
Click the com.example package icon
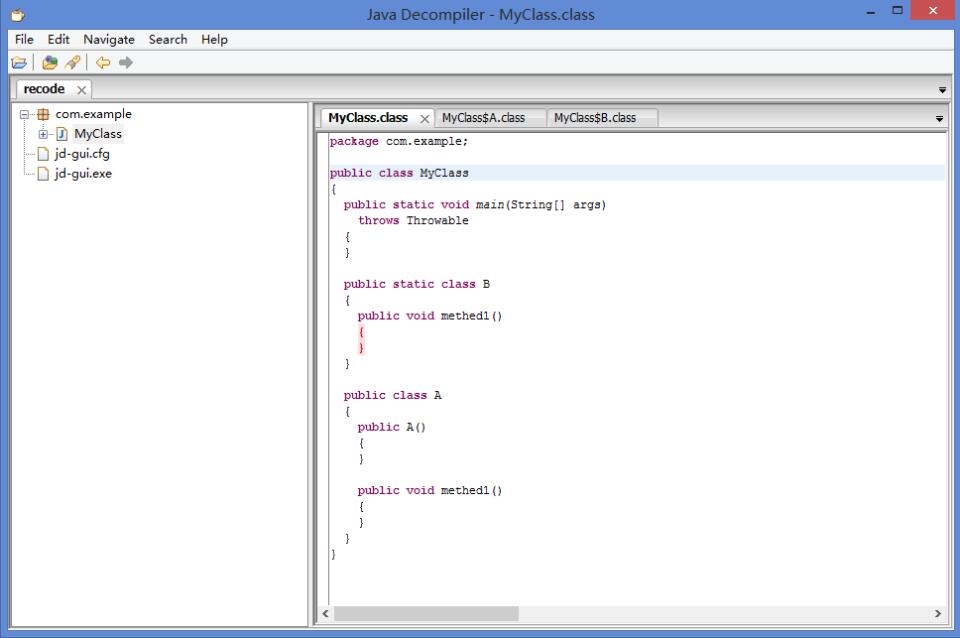pyautogui.click(x=43, y=114)
